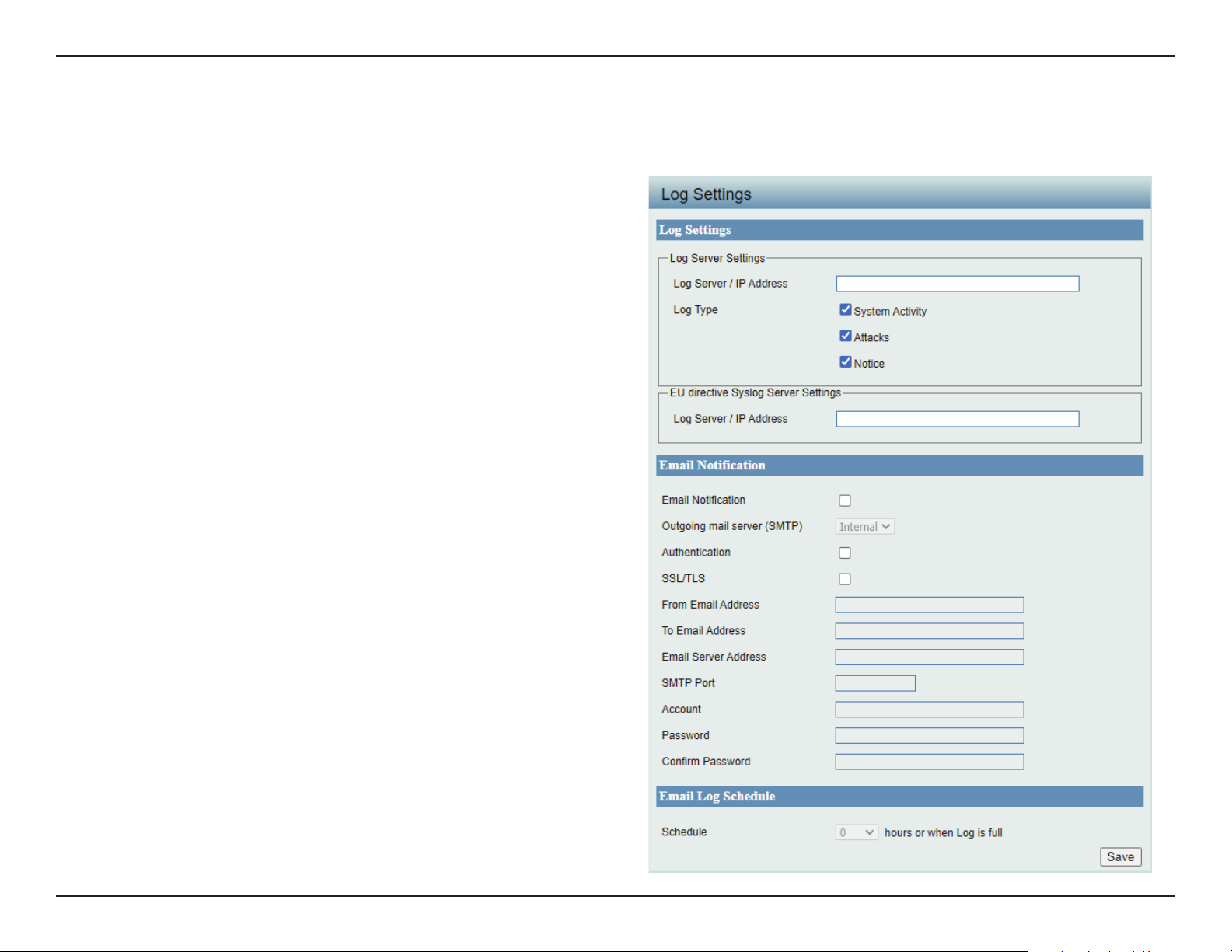Click the To Email Address field
The width and height of the screenshot is (1232, 952).
[x=930, y=631]
